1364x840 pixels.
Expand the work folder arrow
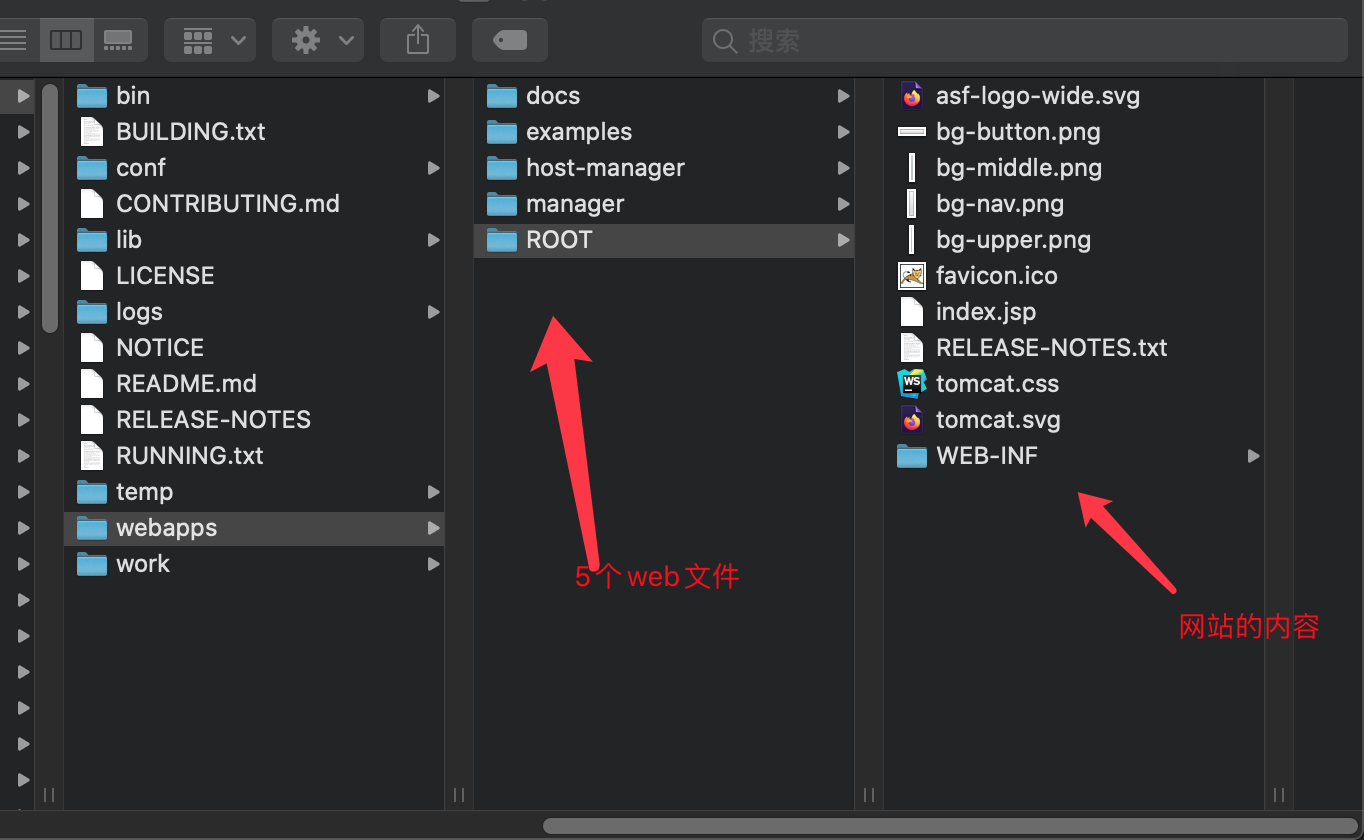(x=433, y=564)
